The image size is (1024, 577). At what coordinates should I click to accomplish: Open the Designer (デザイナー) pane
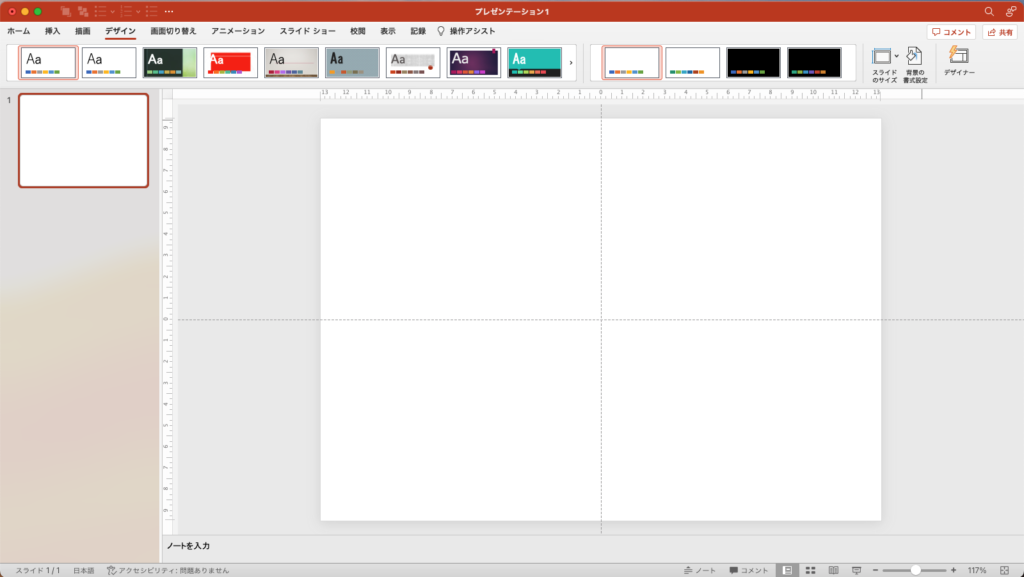959,62
